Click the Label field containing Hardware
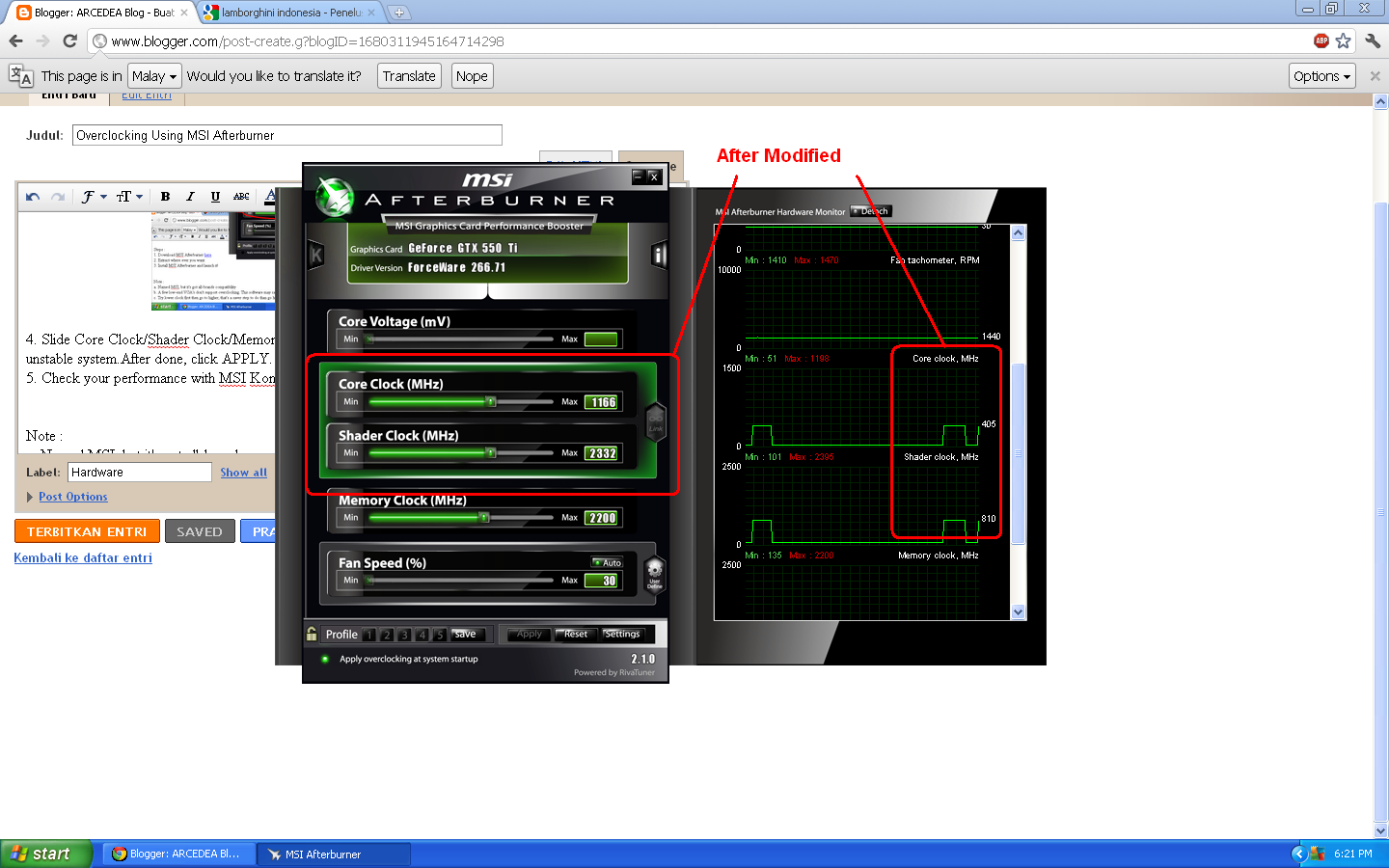The width and height of the screenshot is (1389, 868). click(x=140, y=473)
